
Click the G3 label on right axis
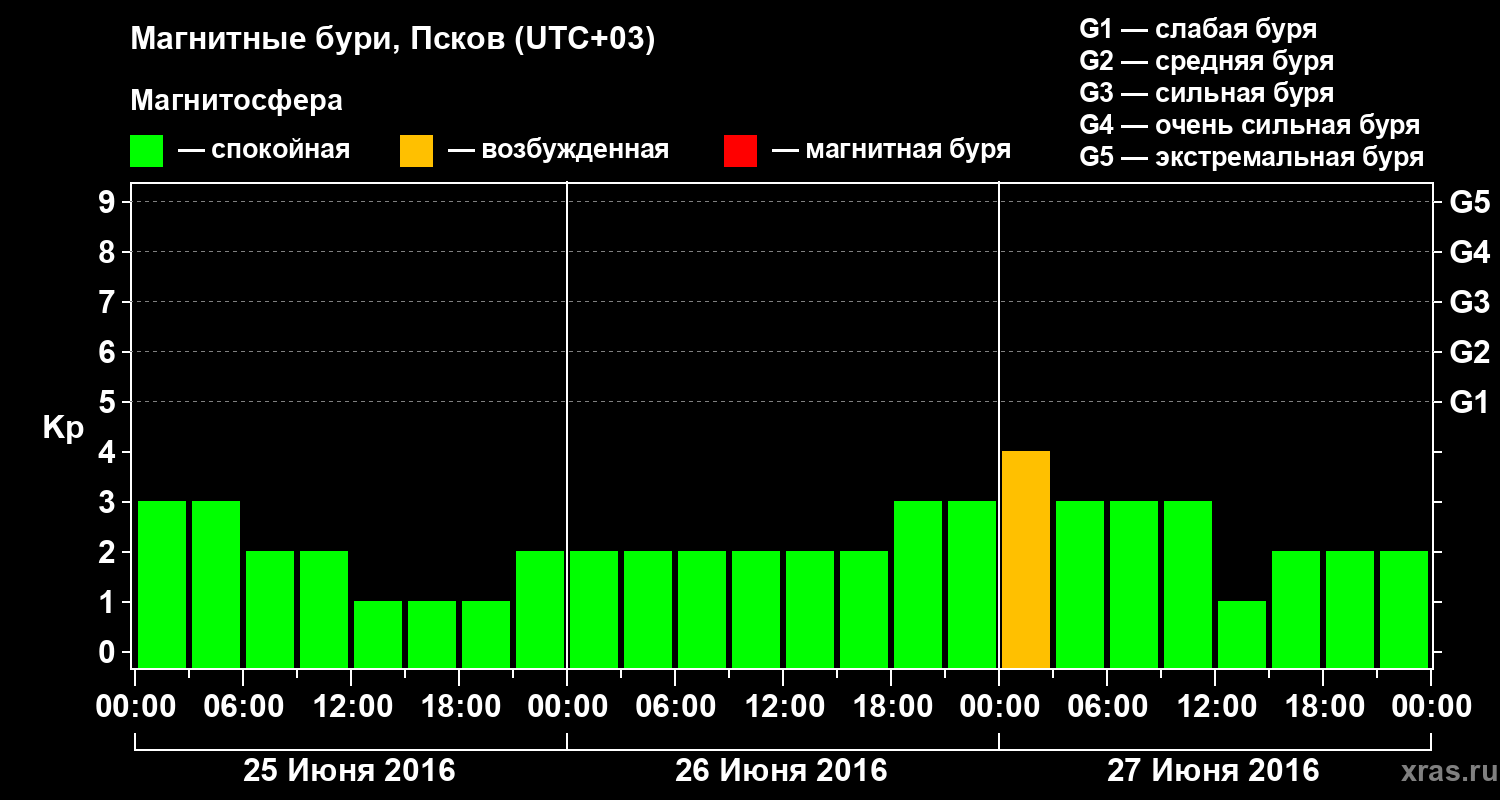[1470, 302]
